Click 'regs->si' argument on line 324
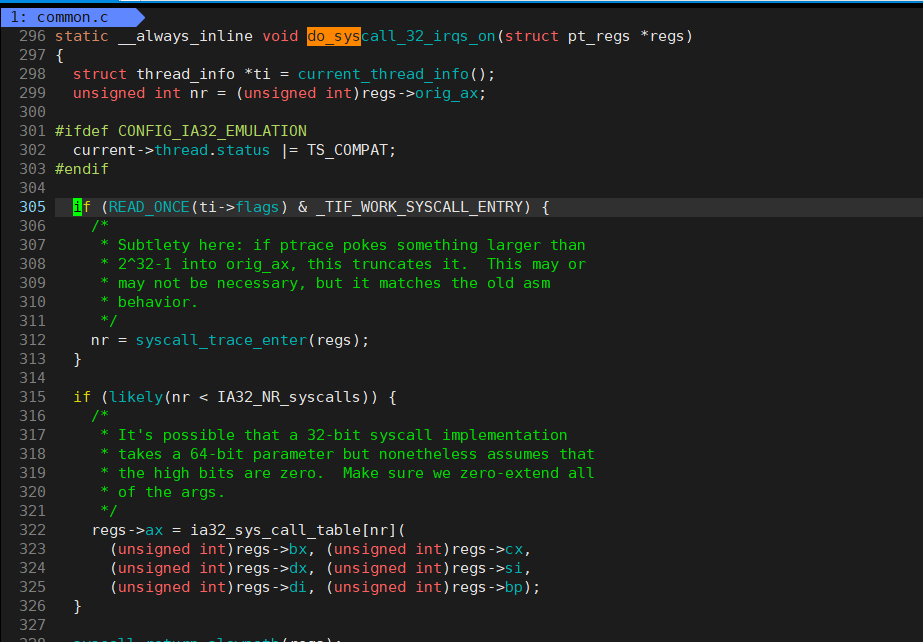Screen dimensions: 923x642 point(487,568)
